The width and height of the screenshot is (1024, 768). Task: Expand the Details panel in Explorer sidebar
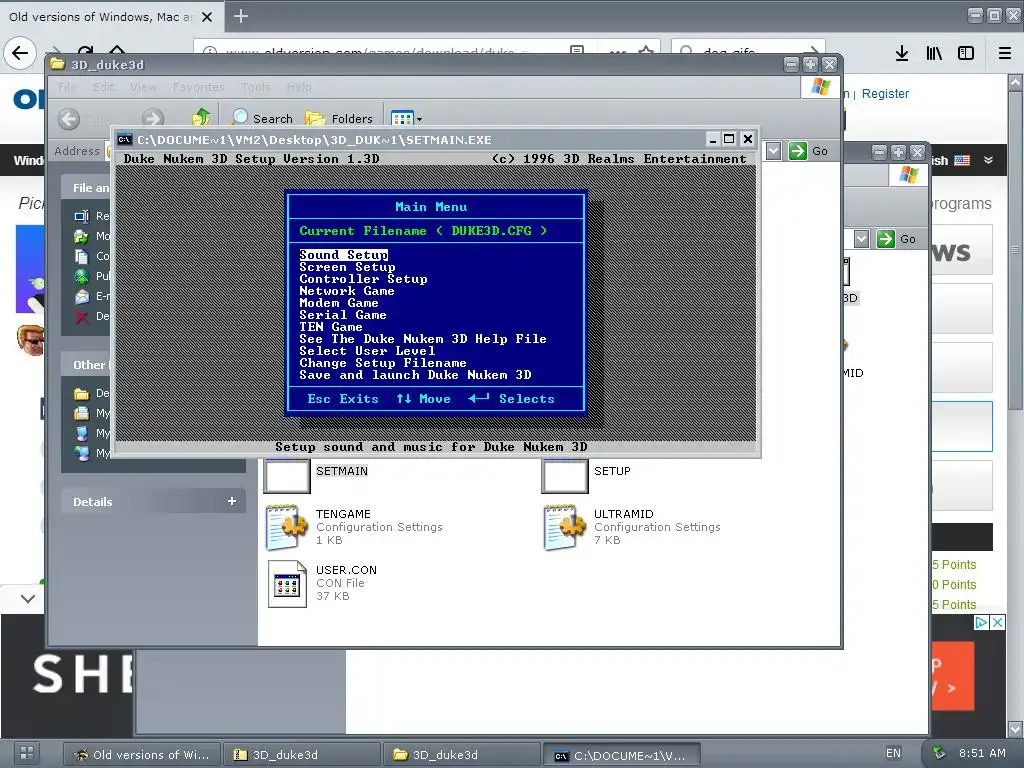(x=231, y=501)
